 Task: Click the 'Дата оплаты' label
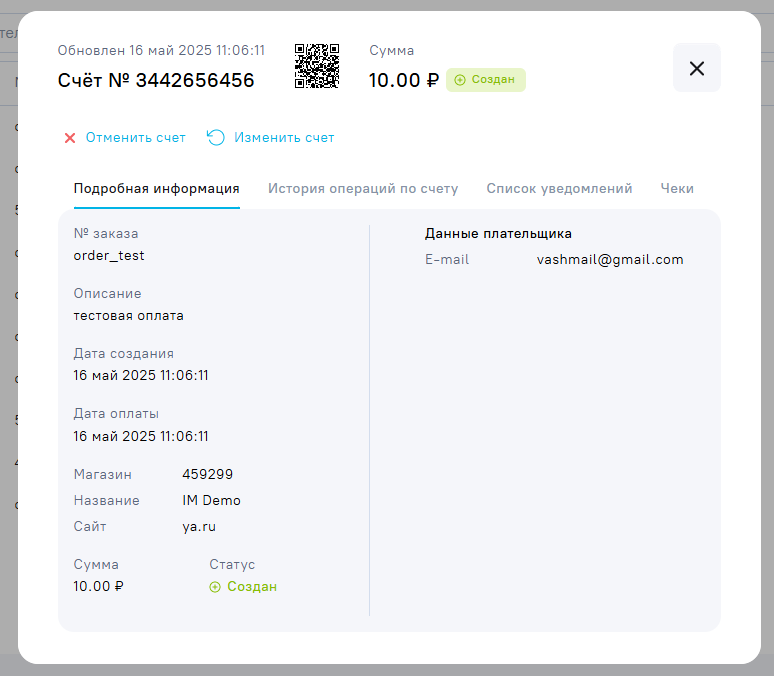click(x=116, y=414)
